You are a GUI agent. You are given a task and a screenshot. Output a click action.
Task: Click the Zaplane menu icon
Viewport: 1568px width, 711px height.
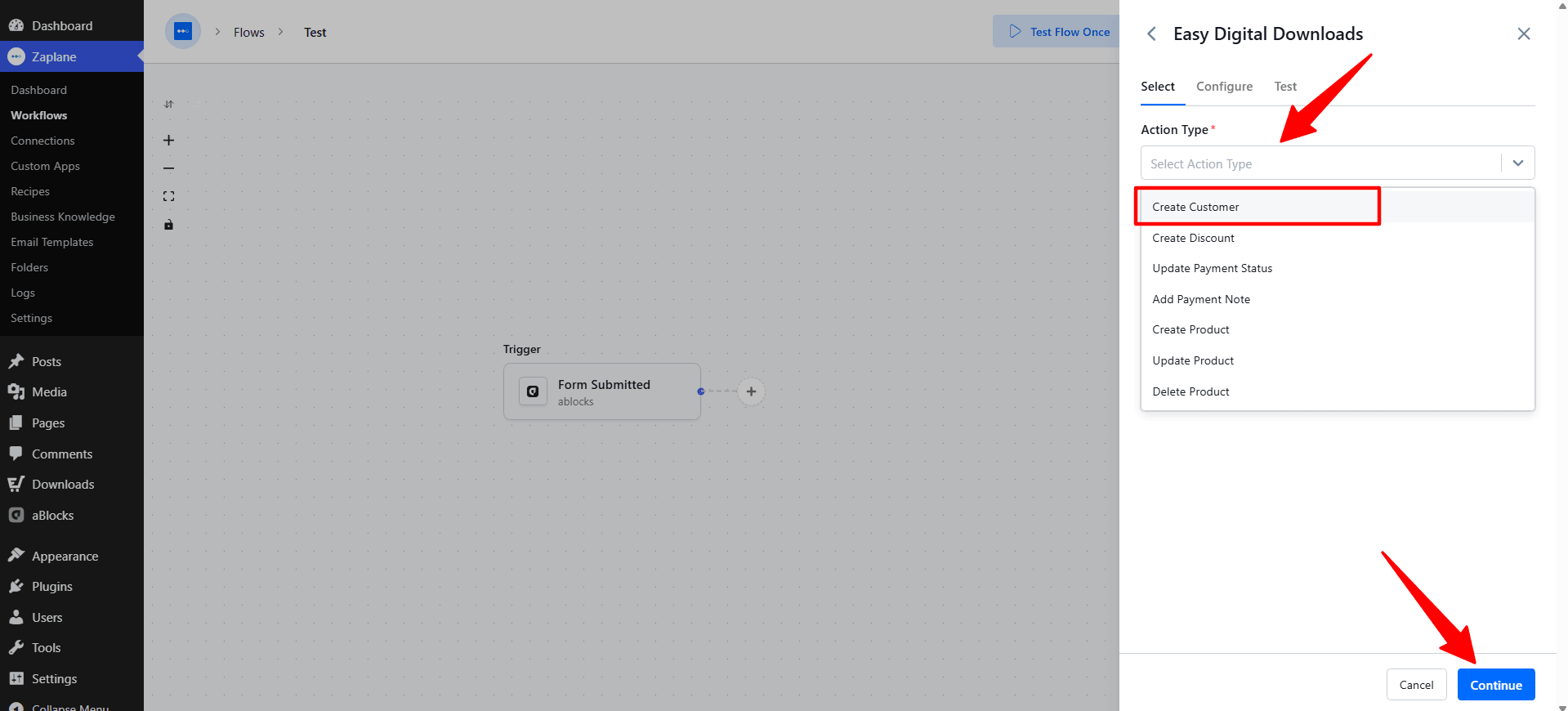[16, 56]
